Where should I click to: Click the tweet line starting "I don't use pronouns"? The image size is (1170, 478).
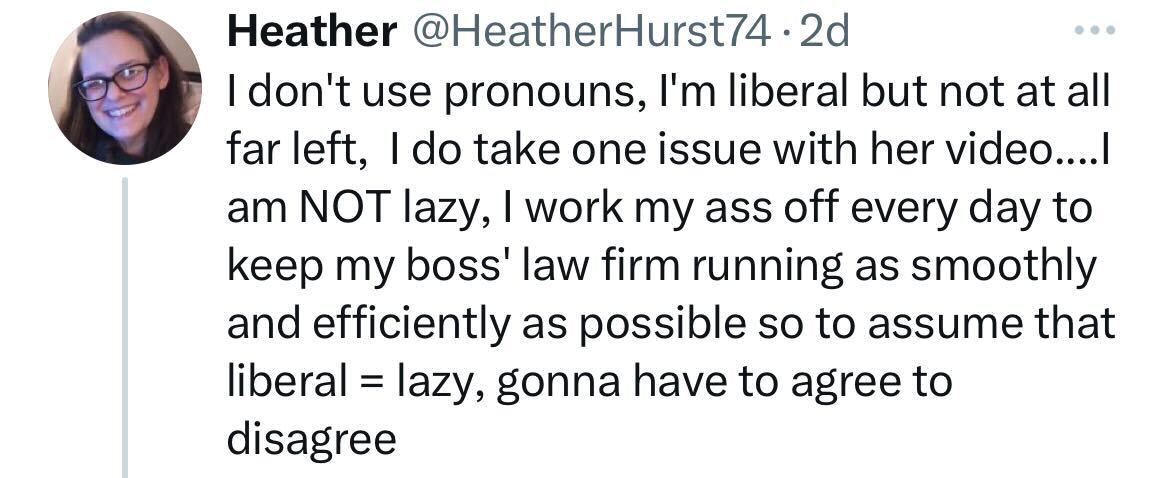tap(669, 92)
